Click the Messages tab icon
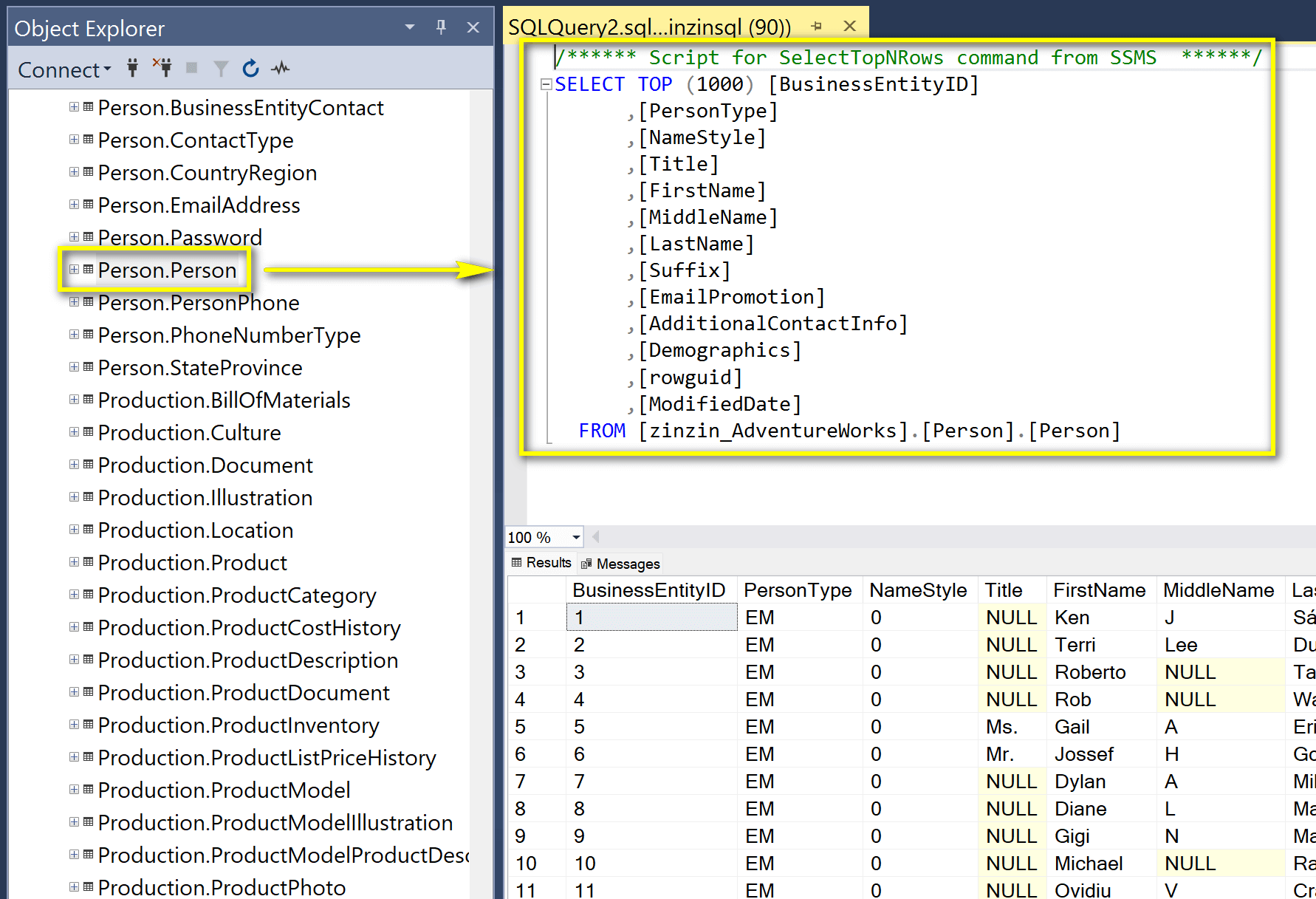The height and width of the screenshot is (899, 1316). pyautogui.click(x=586, y=564)
